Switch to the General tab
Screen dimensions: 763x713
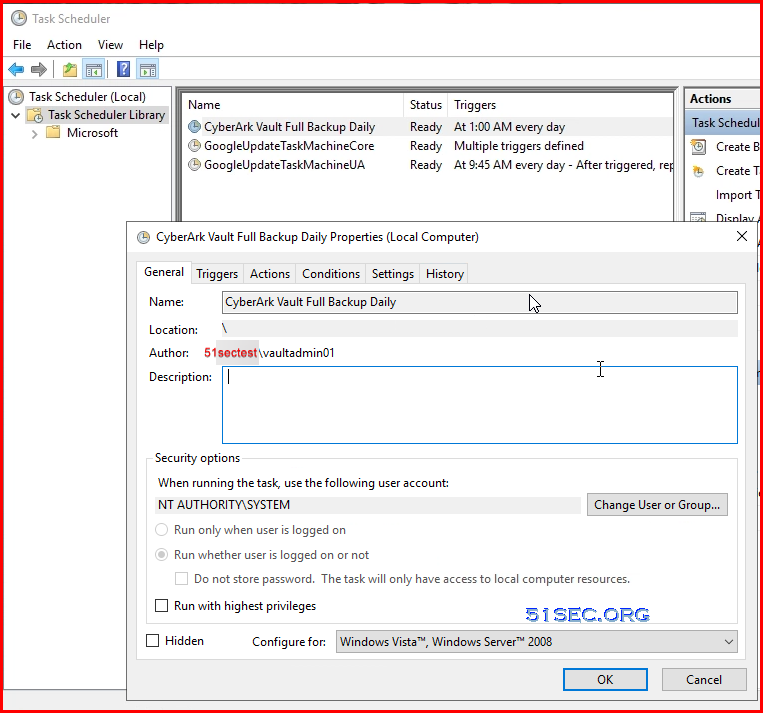(164, 272)
